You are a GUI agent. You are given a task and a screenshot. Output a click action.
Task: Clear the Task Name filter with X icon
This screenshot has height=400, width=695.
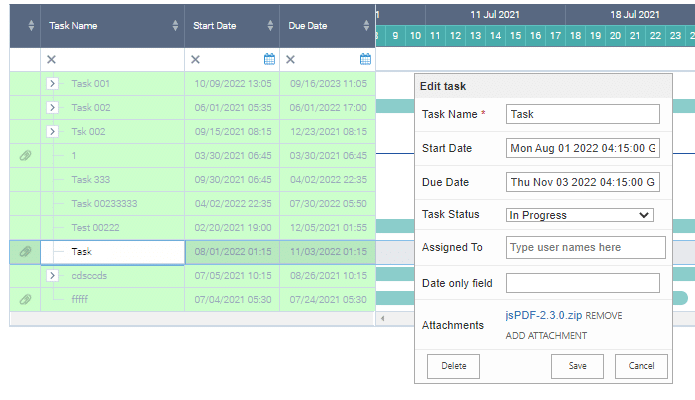[x=51, y=59]
